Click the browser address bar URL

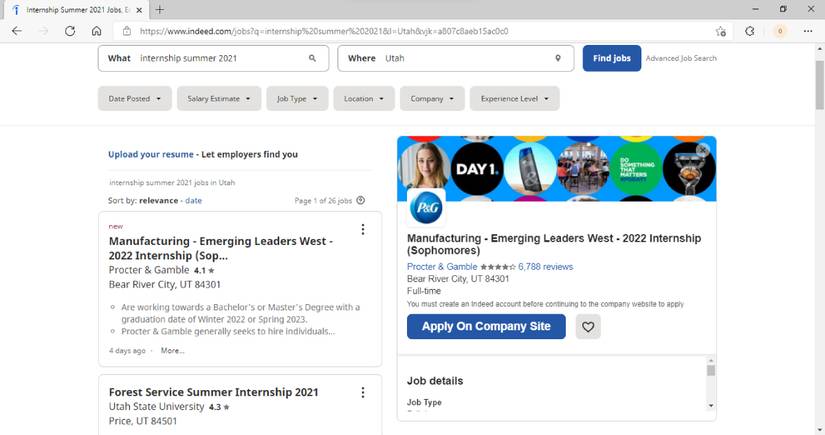tap(324, 31)
